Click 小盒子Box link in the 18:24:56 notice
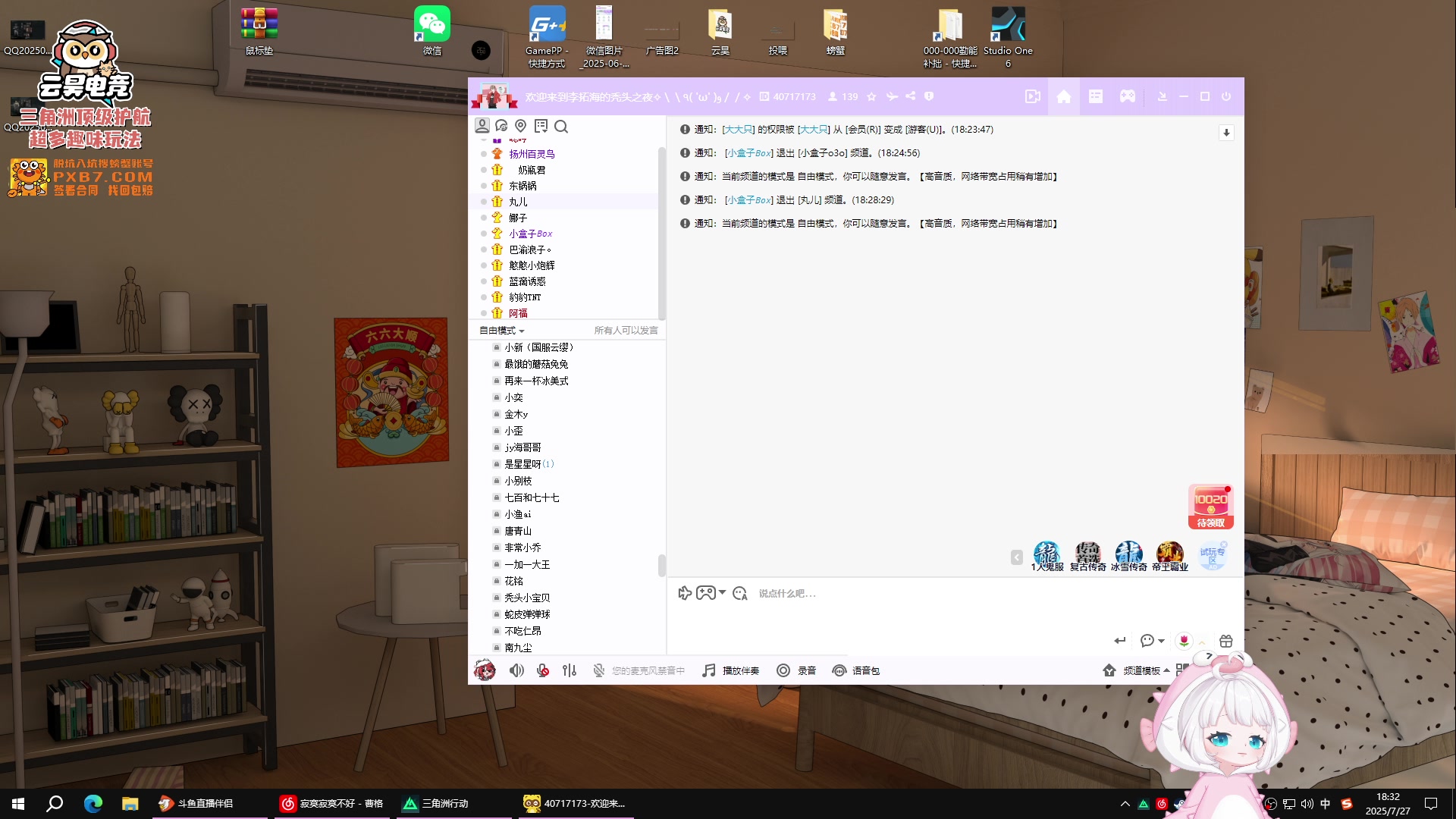This screenshot has height=819, width=1456. [749, 153]
